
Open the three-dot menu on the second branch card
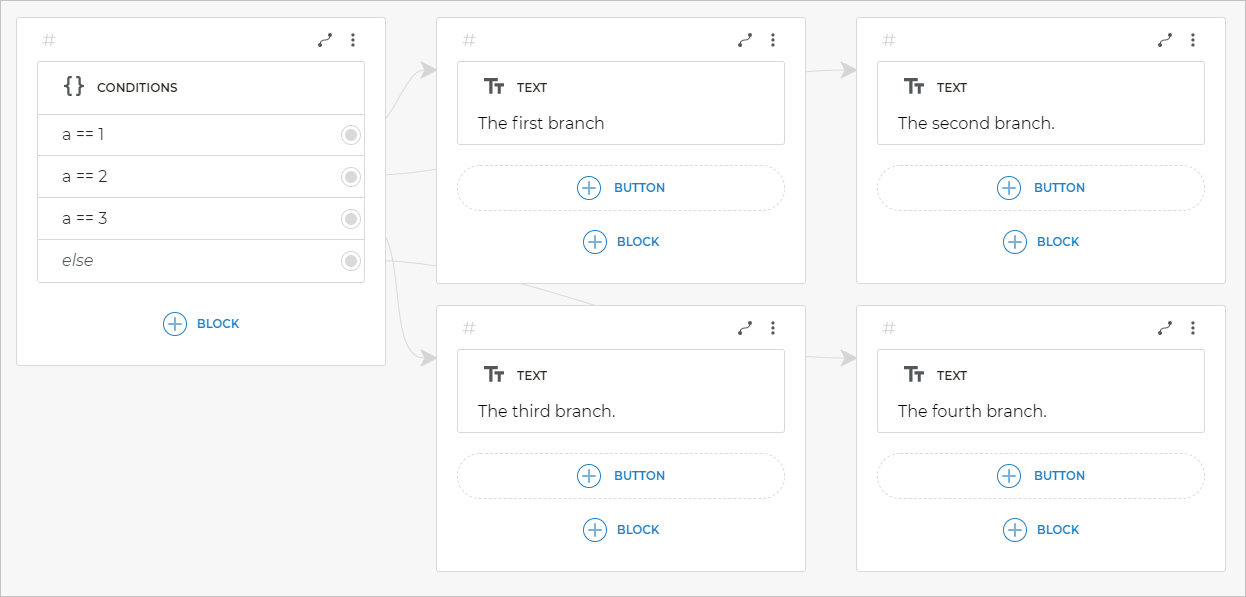tap(1193, 40)
